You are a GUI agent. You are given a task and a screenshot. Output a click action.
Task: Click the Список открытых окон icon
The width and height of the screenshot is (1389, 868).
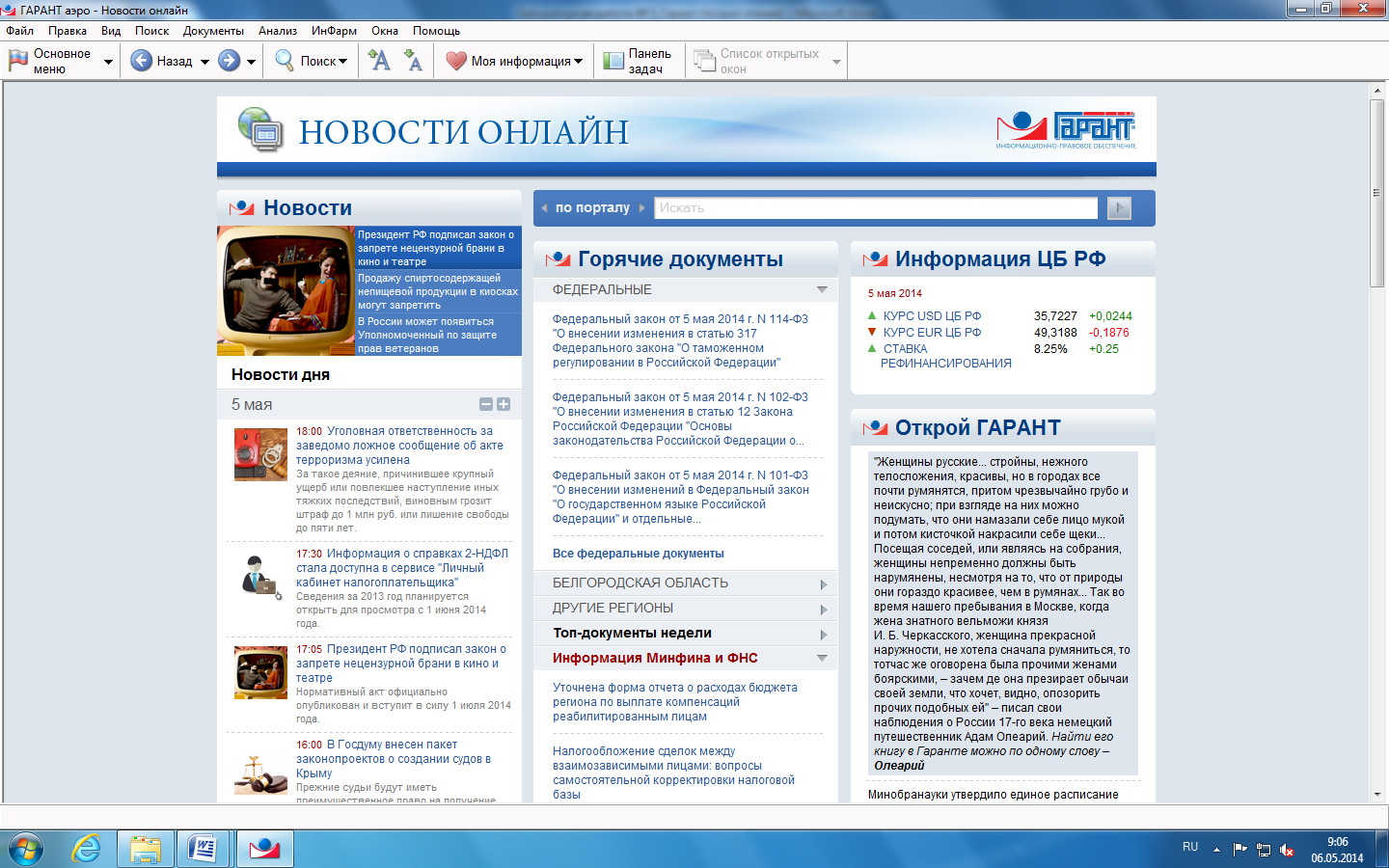(x=704, y=61)
